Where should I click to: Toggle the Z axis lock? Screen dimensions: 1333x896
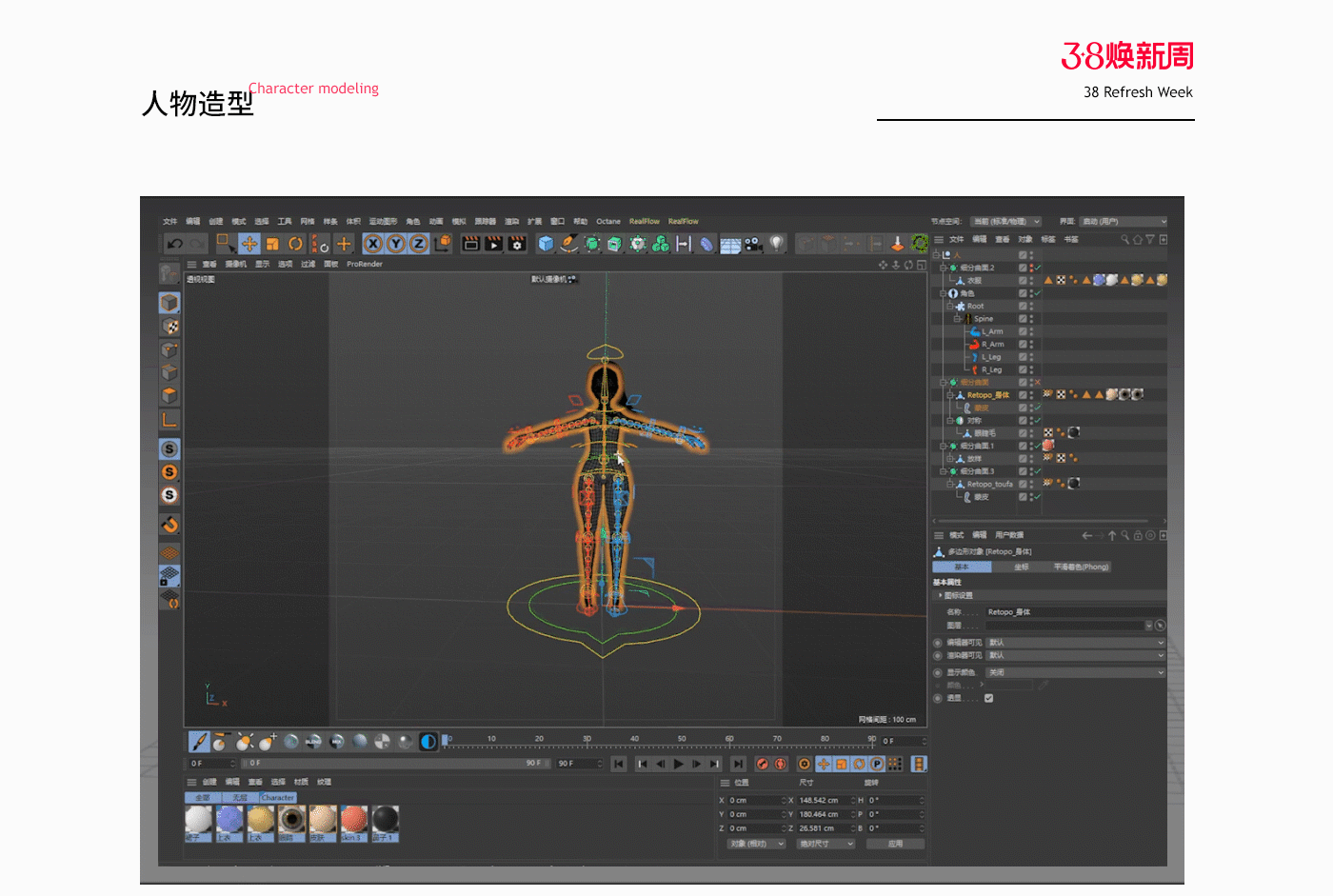(x=419, y=244)
